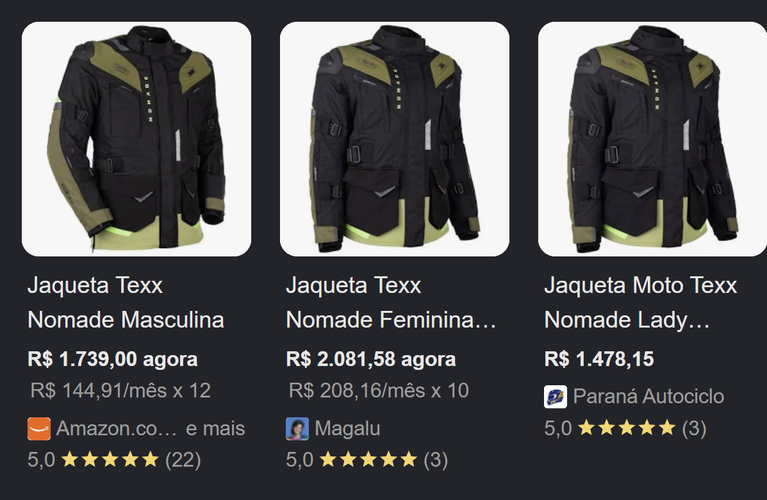Open the Jaqueta Texx Nomade Feminina image
The height and width of the screenshot is (500, 767).
tap(395, 139)
